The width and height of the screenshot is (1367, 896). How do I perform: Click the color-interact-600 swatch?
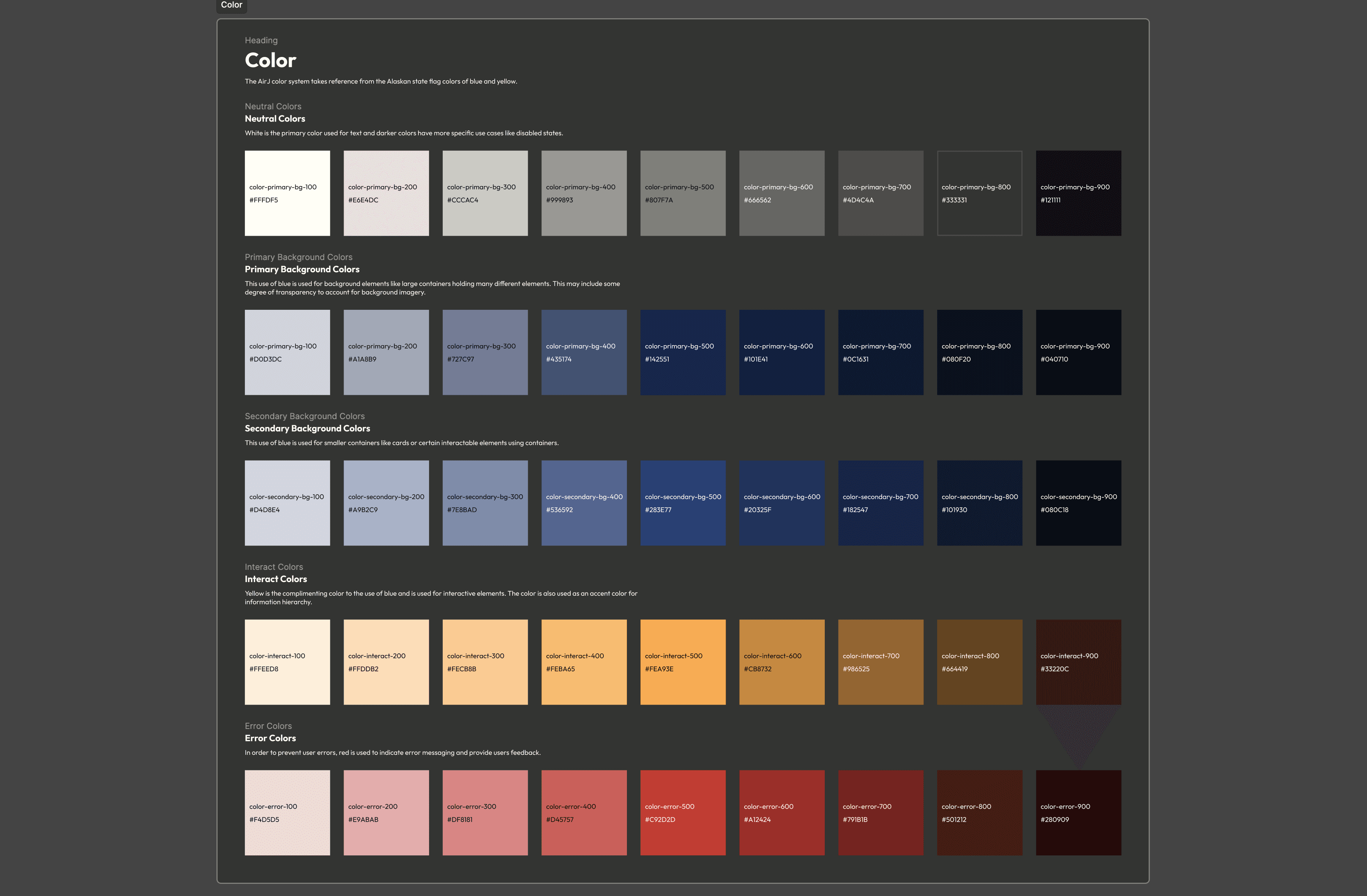click(x=782, y=662)
